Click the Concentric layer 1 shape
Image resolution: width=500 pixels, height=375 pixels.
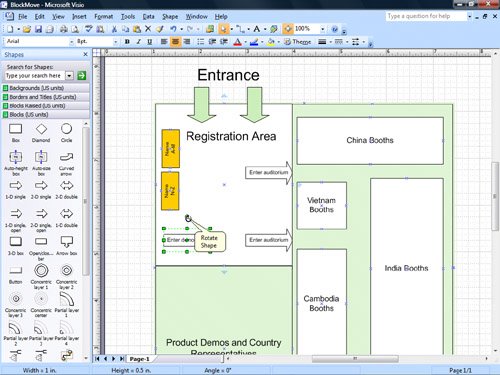pos(41,276)
